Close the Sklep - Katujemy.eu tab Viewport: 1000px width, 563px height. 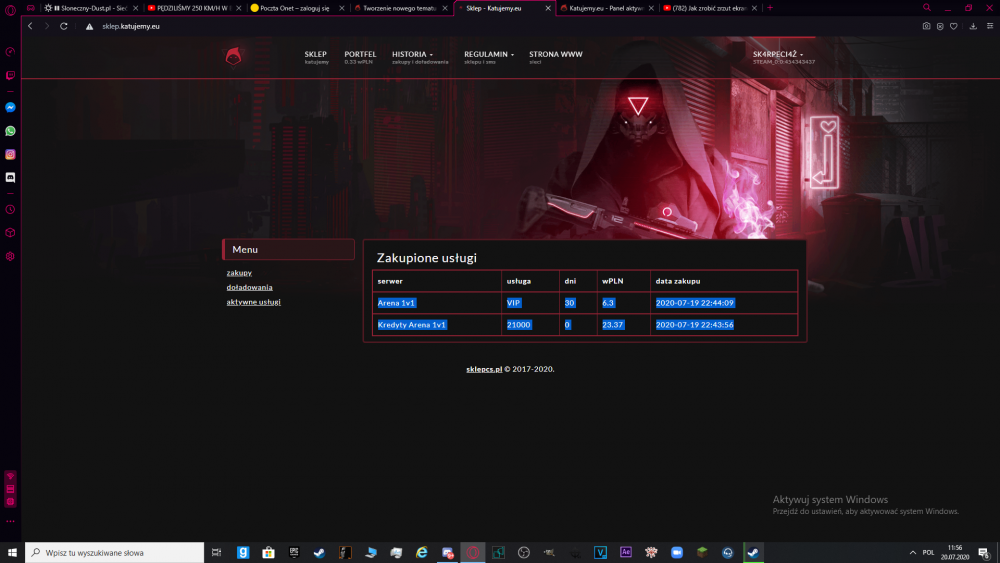(x=548, y=8)
